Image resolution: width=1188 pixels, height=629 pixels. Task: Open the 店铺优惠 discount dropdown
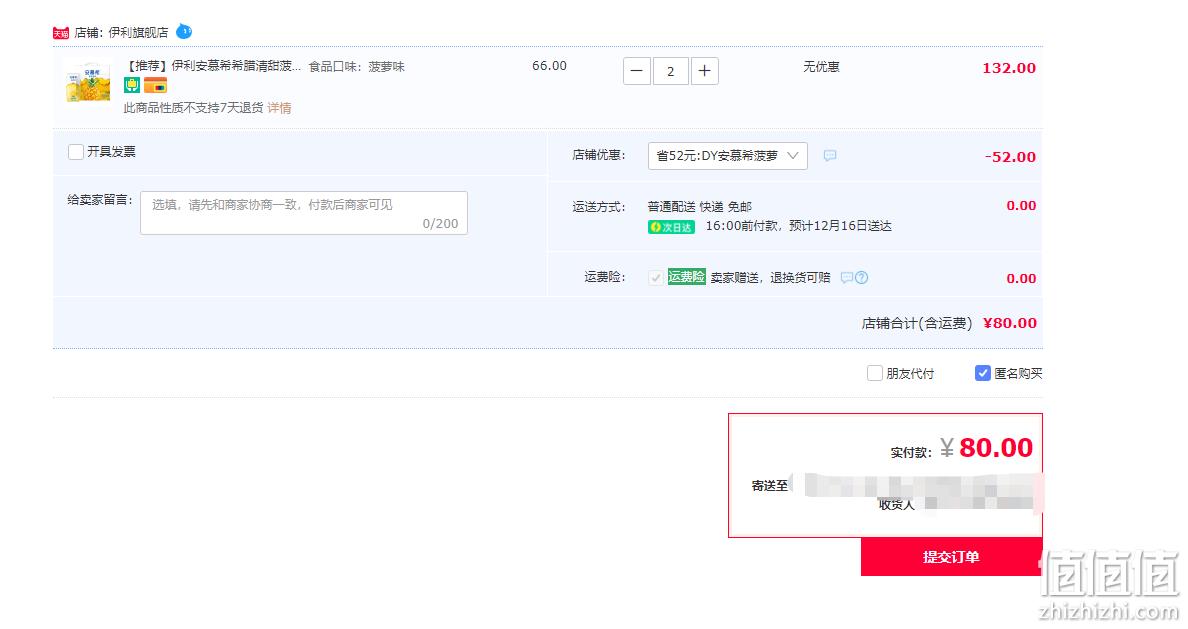727,155
